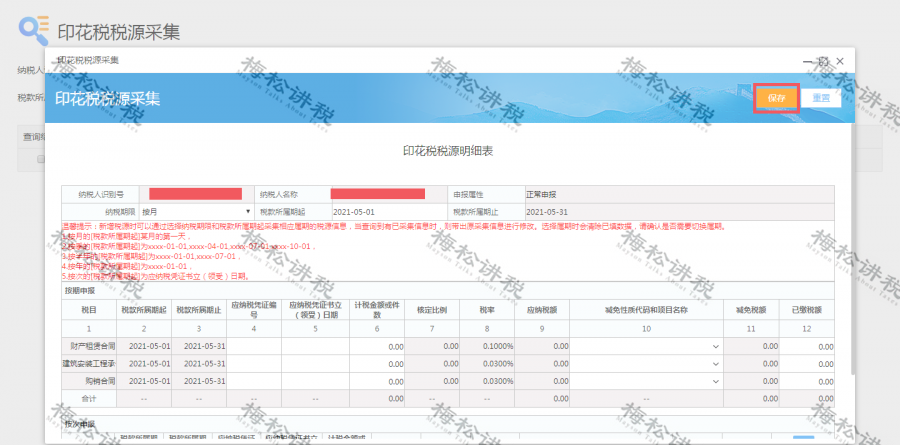Click the 正常申报 declaration attribute value
The width and height of the screenshot is (900, 445).
click(541, 195)
